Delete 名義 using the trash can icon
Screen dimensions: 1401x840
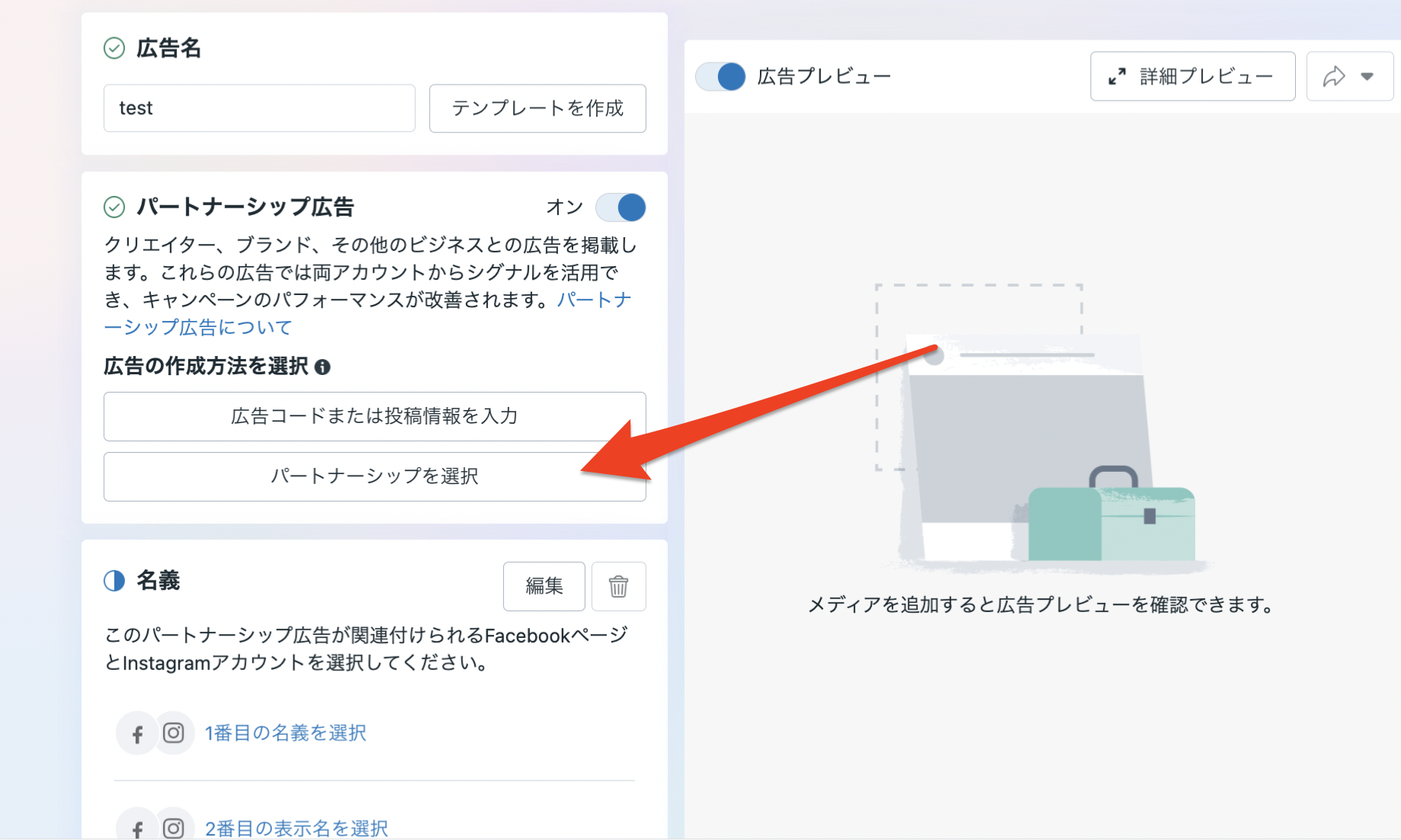[x=618, y=586]
